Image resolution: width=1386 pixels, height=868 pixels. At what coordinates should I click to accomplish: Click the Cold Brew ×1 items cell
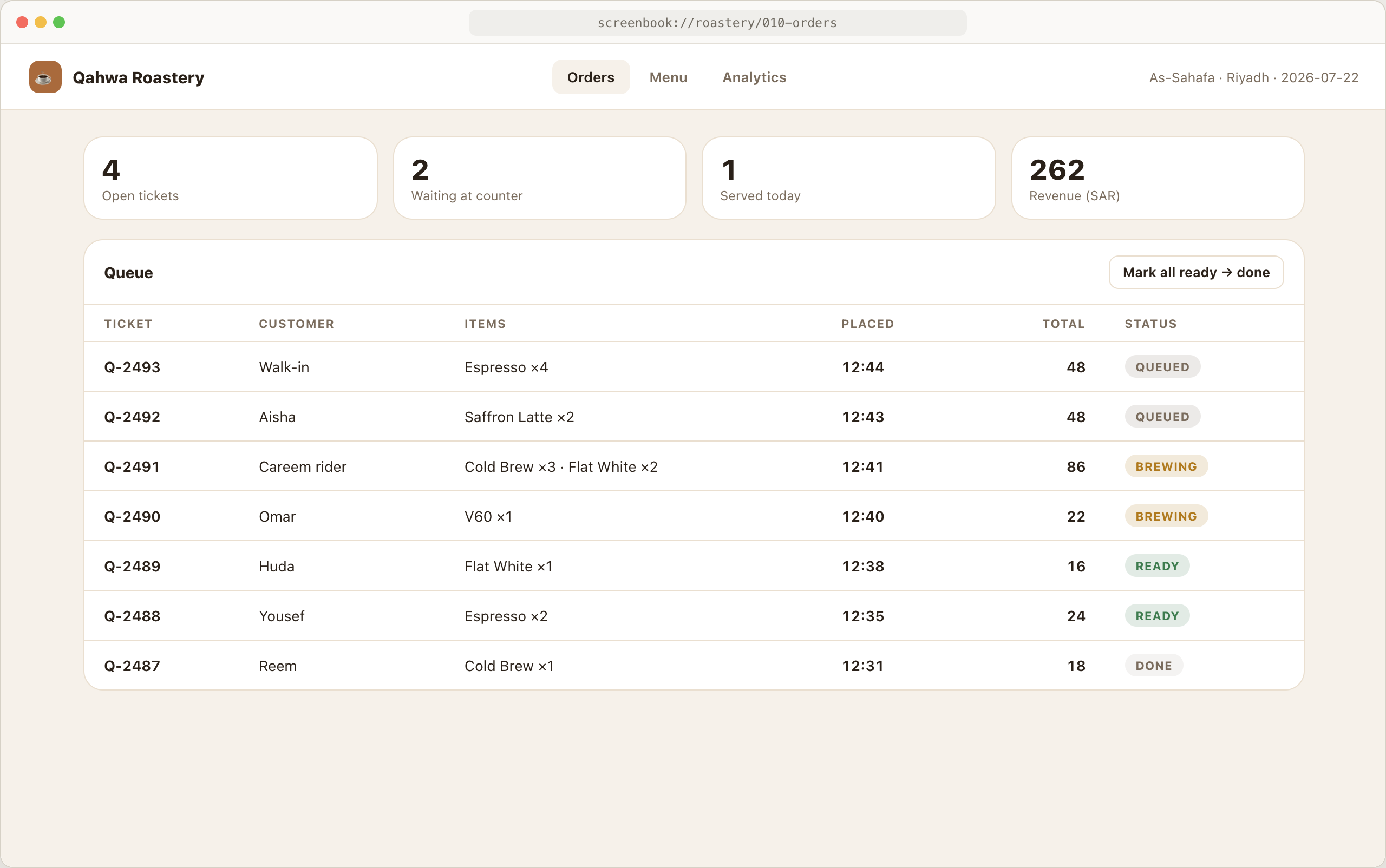pyautogui.click(x=509, y=666)
